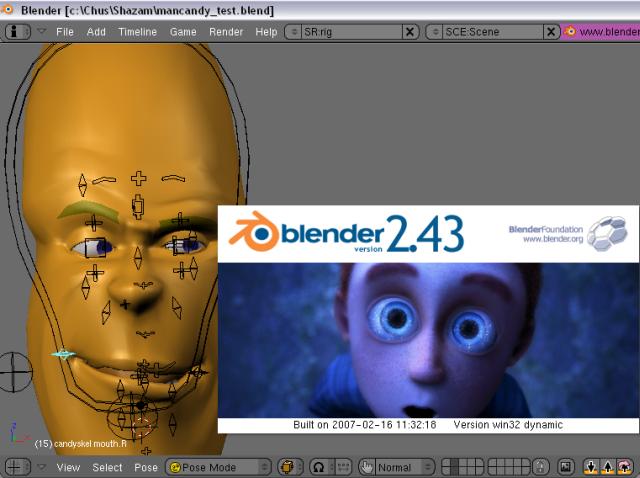
Task: Open the viewport draw type selector
Action: 289,467
